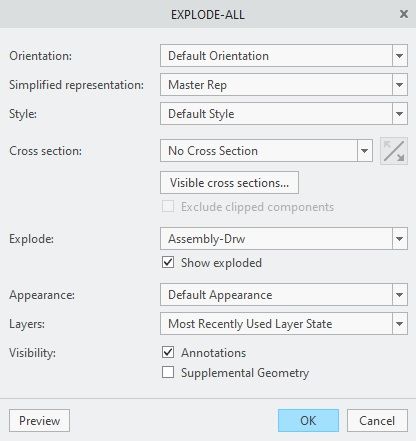This screenshot has height=441, width=416.
Task: Expand the Simplified representation dropdown arrow
Action: [x=400, y=85]
